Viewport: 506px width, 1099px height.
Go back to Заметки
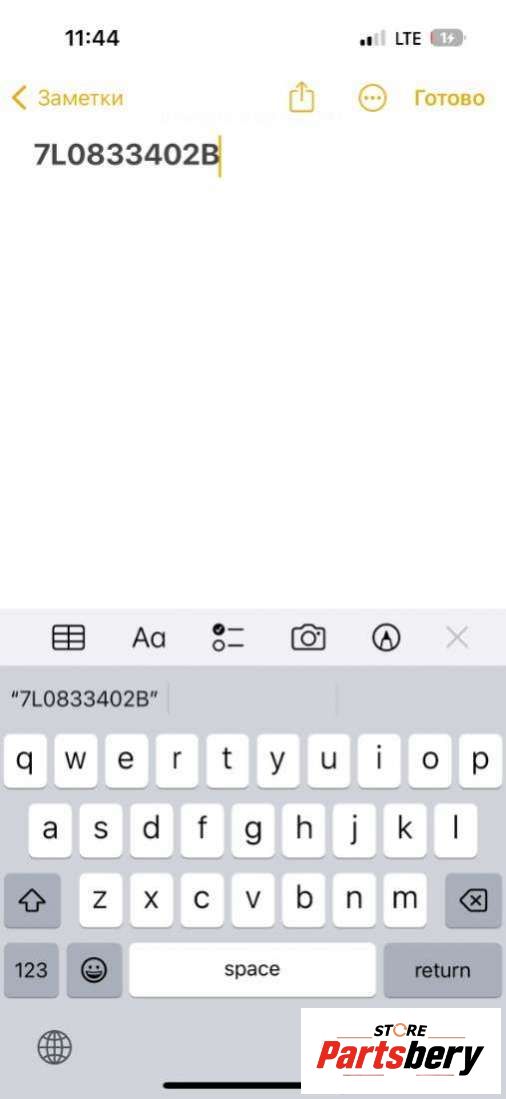pyautogui.click(x=67, y=98)
